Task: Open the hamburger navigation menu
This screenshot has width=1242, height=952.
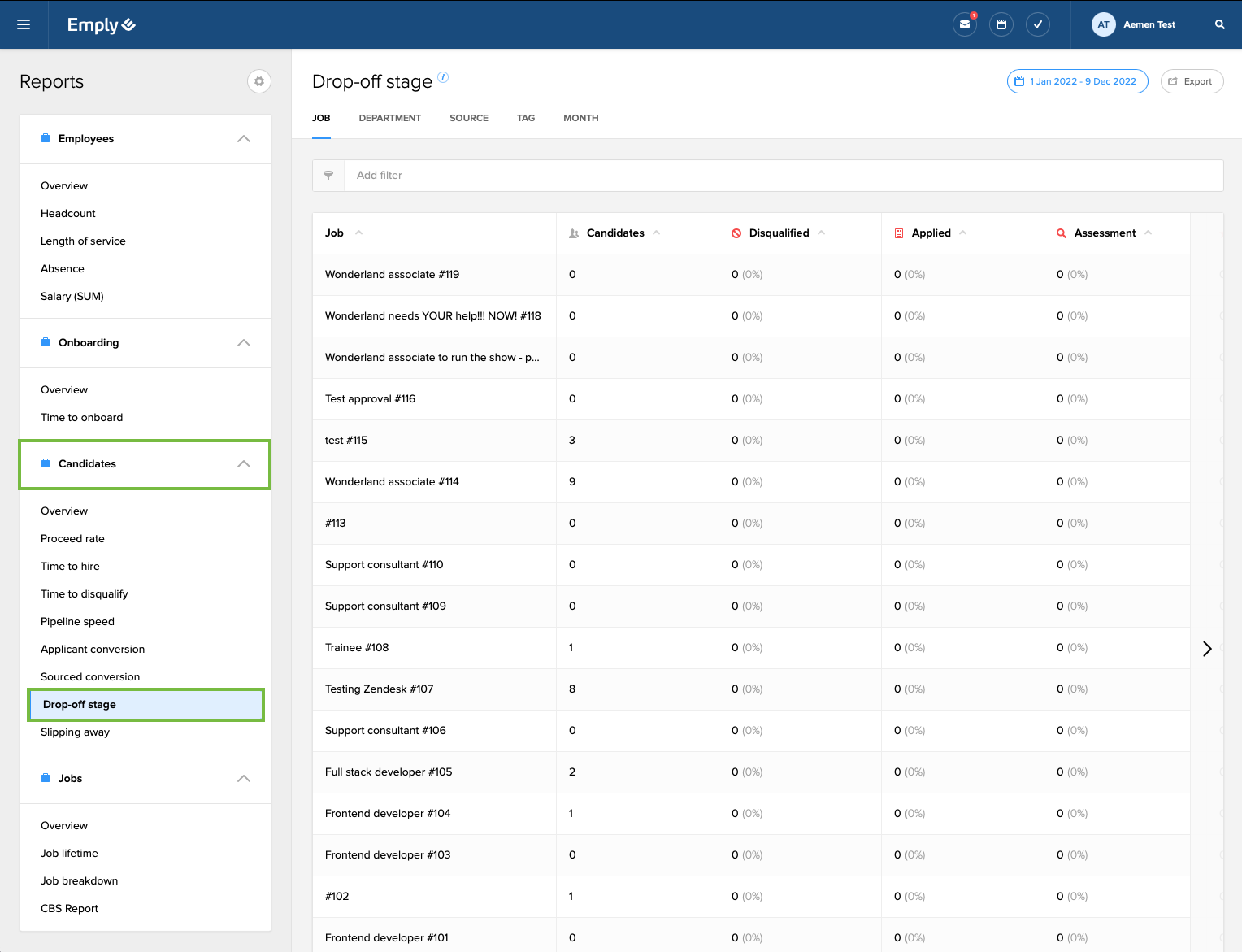Action: tap(24, 24)
